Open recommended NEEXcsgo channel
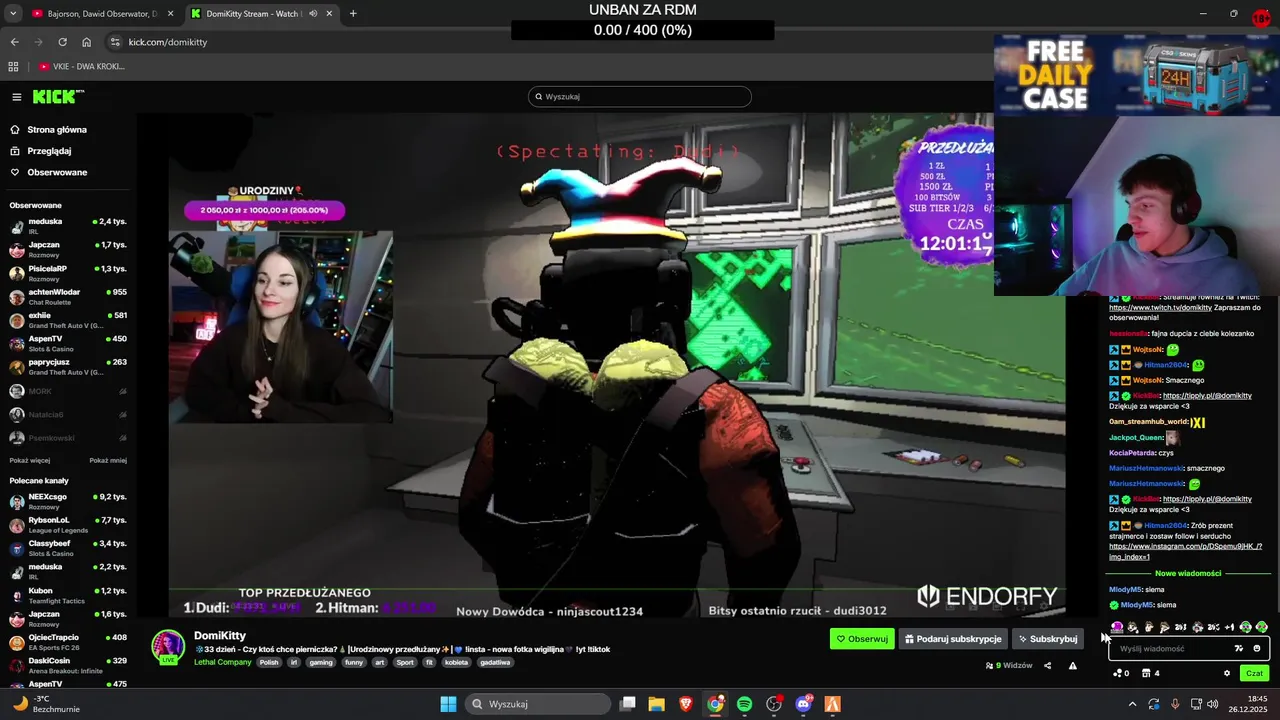 68,501
